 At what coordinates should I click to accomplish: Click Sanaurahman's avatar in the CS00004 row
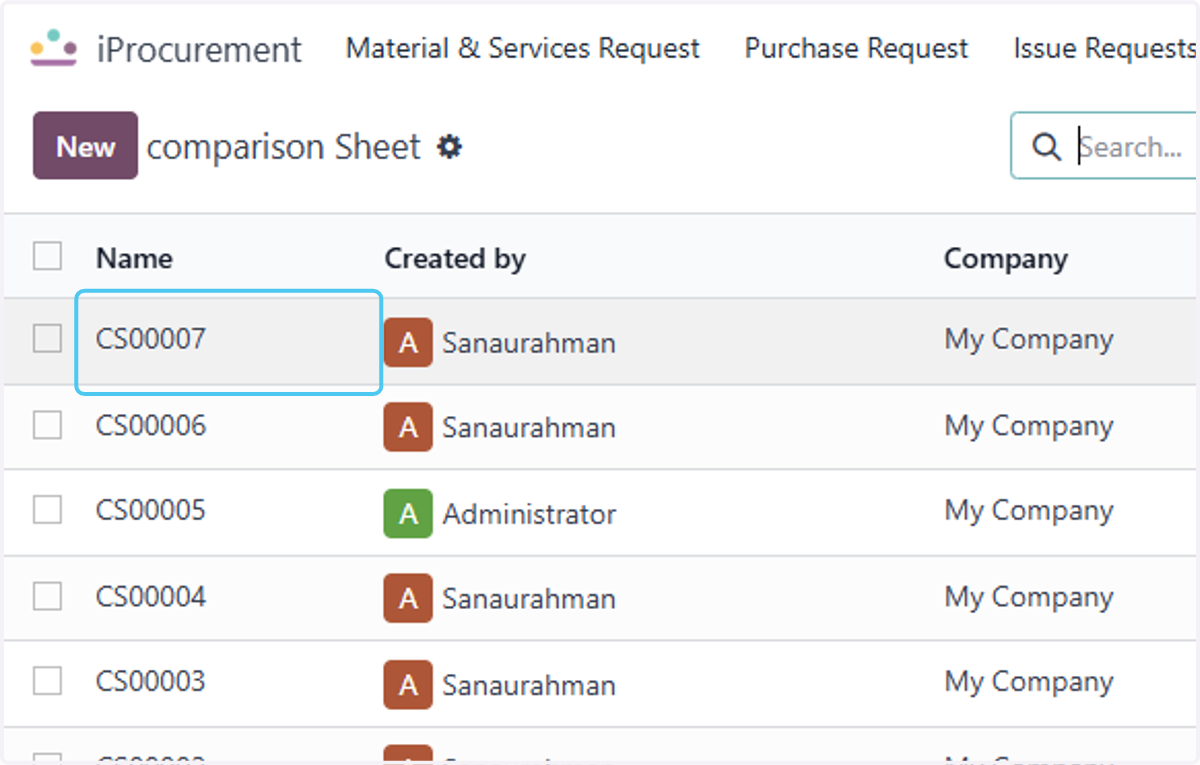pos(408,598)
